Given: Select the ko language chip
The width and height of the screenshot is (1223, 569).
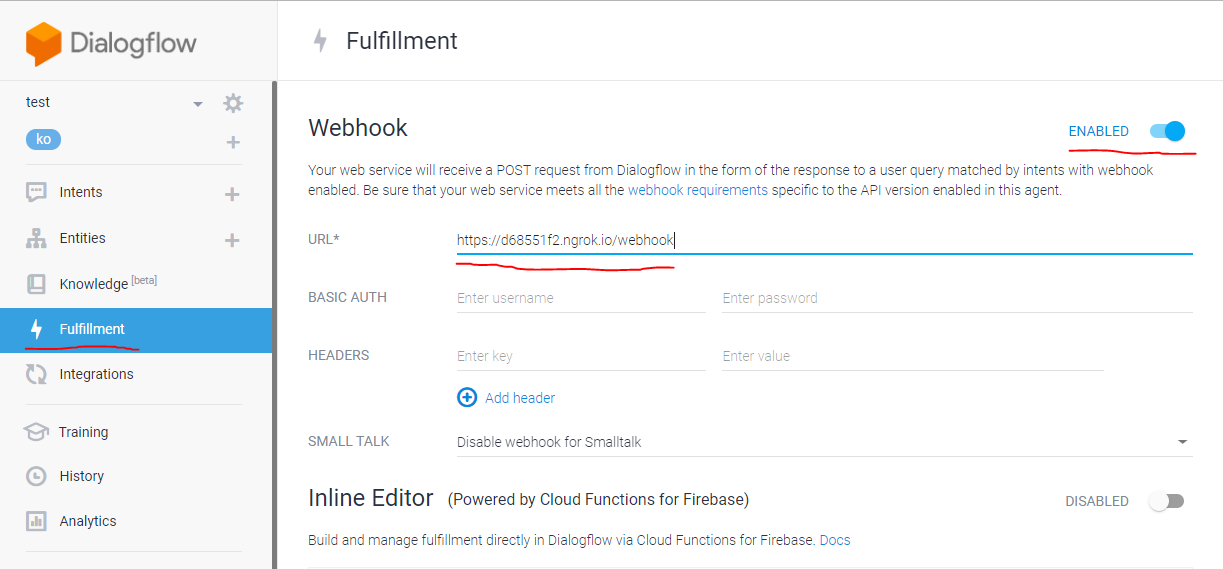Looking at the screenshot, I should pos(43,140).
